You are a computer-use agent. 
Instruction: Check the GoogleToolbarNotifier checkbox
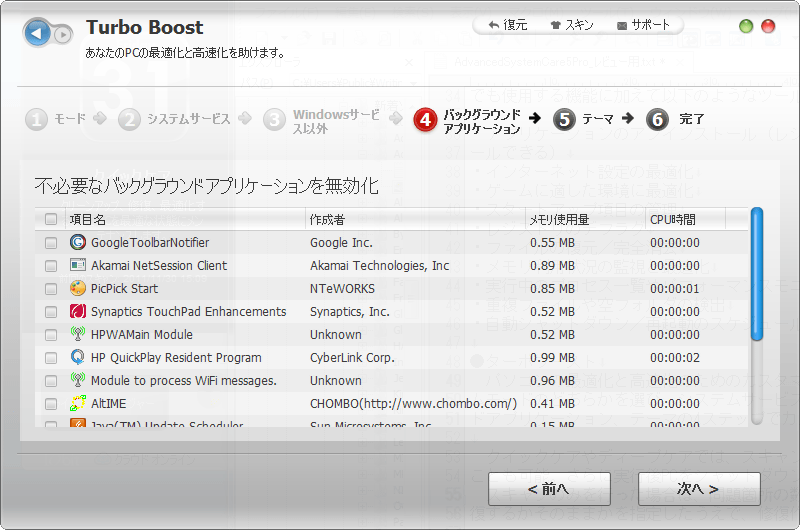[x=51, y=243]
